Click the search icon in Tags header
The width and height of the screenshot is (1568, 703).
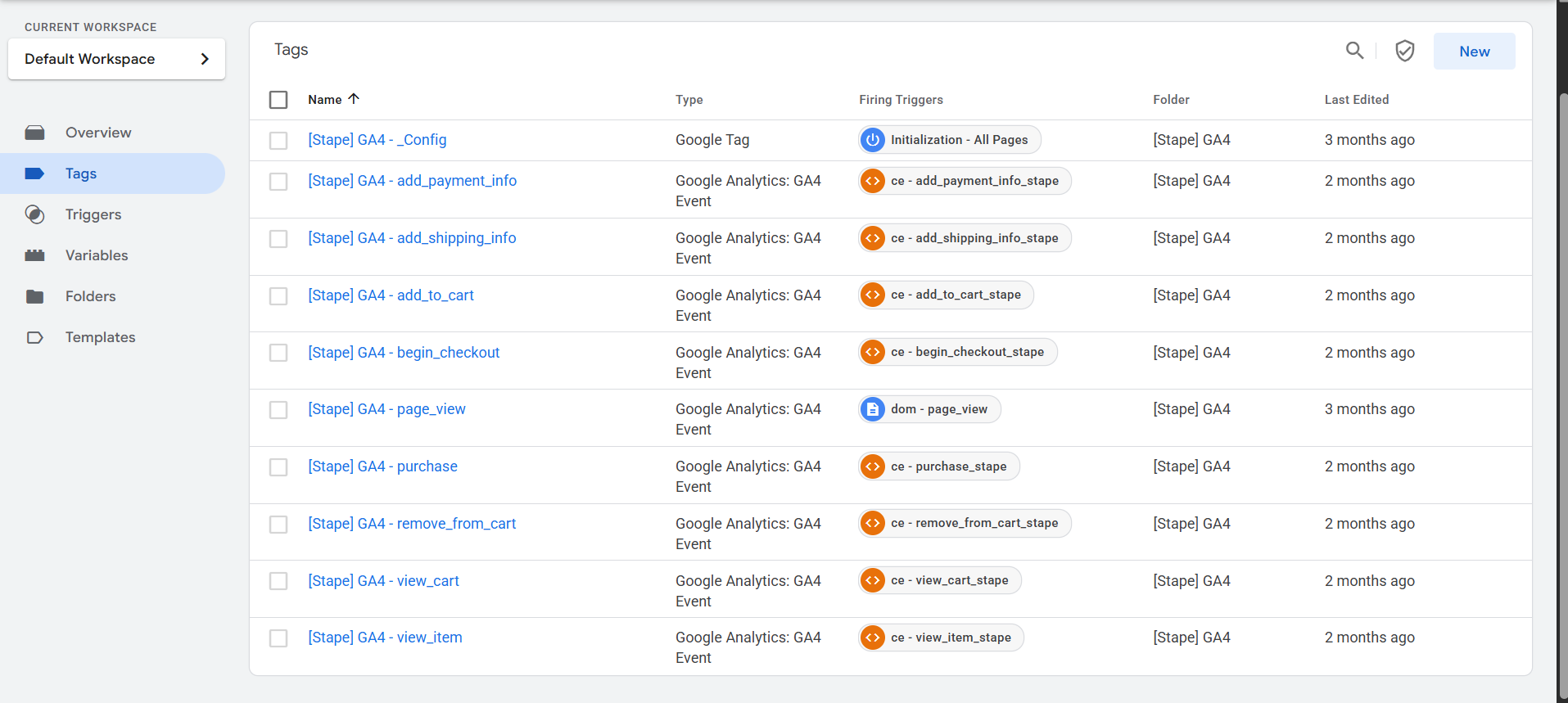pos(1354,51)
